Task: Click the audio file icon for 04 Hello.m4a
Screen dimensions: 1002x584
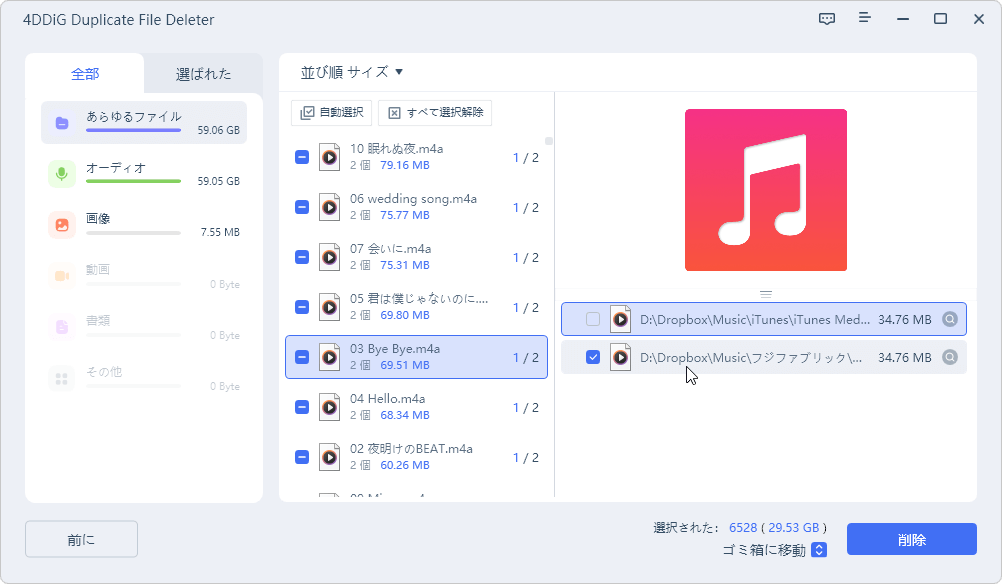Action: coord(330,407)
